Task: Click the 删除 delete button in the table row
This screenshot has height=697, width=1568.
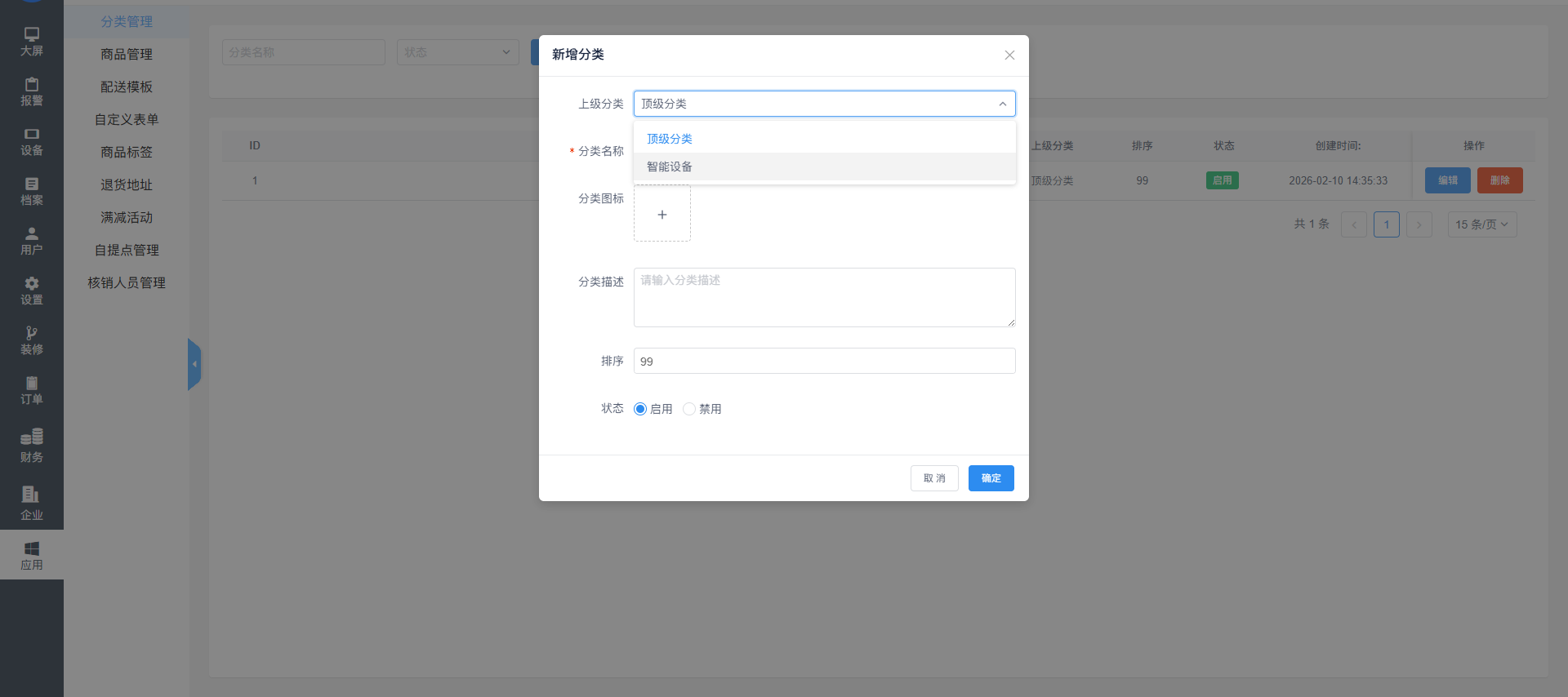Action: point(1500,180)
